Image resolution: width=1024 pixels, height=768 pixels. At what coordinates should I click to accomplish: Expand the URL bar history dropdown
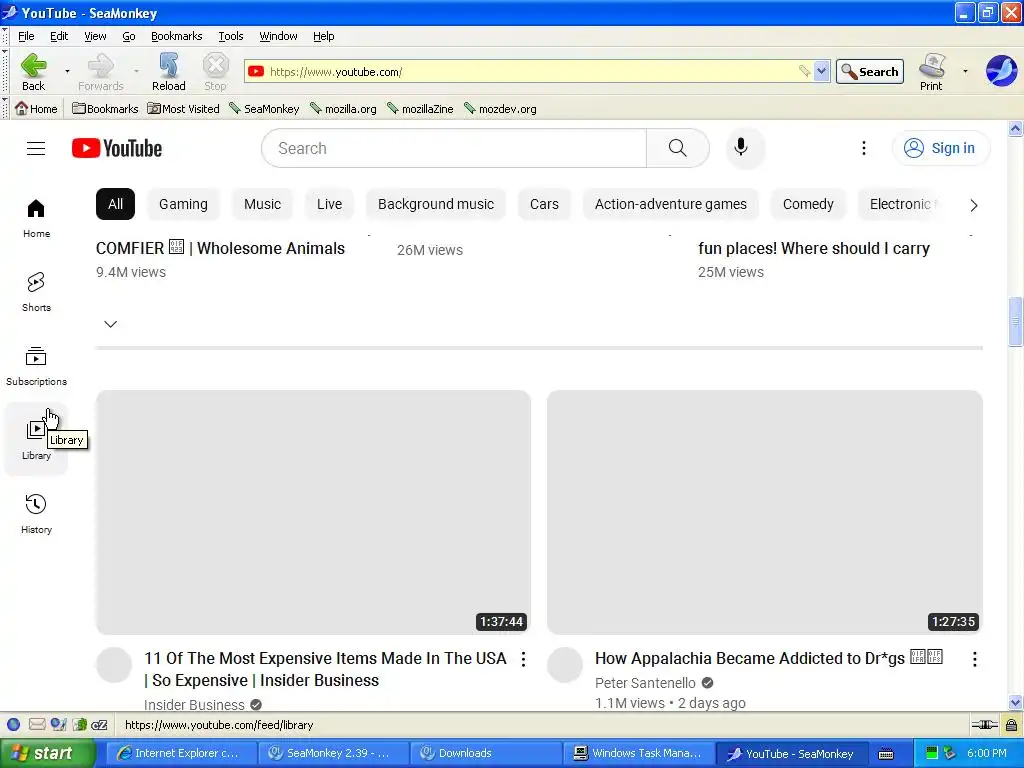[x=822, y=71]
